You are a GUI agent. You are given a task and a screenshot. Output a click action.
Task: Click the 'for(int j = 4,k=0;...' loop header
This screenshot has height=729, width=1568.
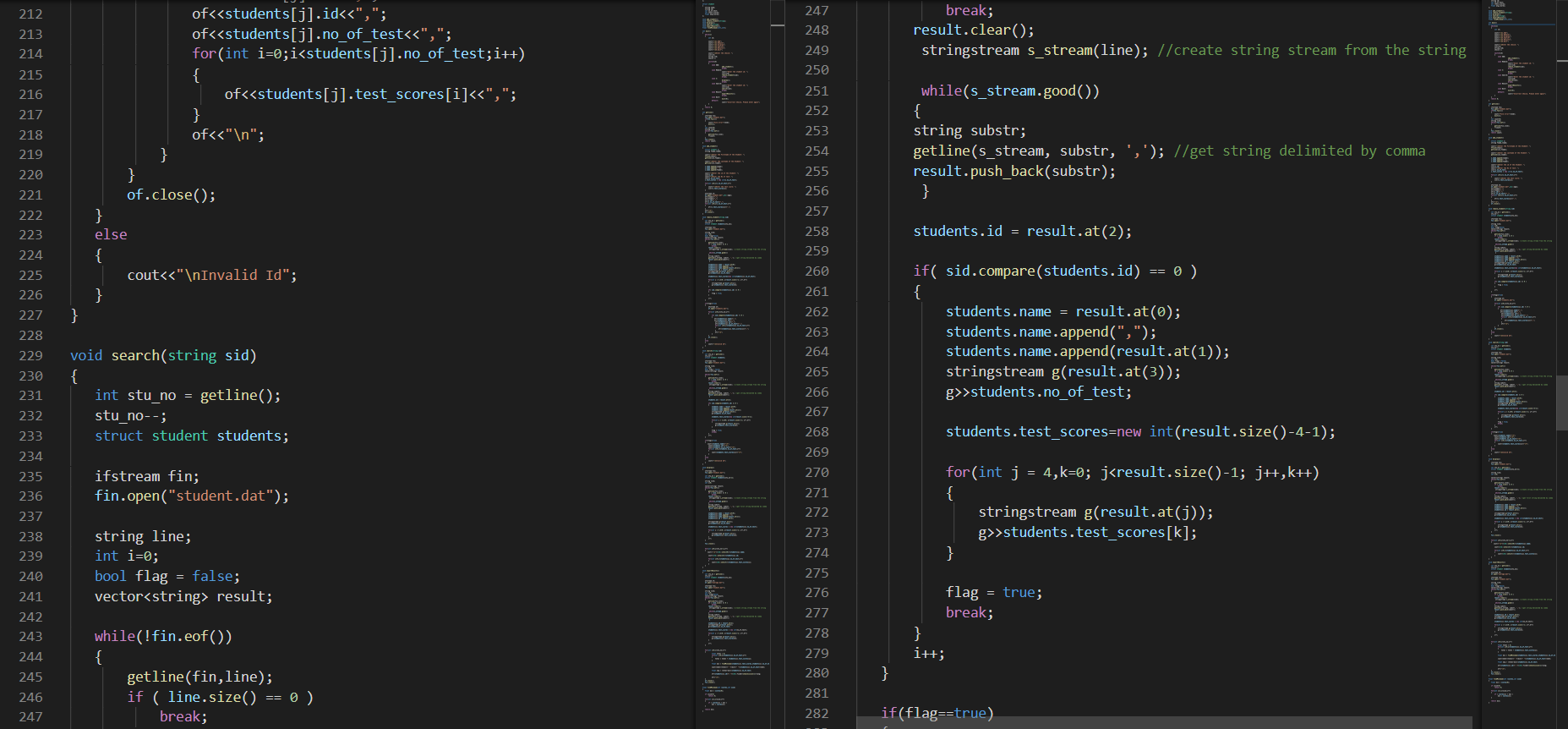(x=1133, y=472)
